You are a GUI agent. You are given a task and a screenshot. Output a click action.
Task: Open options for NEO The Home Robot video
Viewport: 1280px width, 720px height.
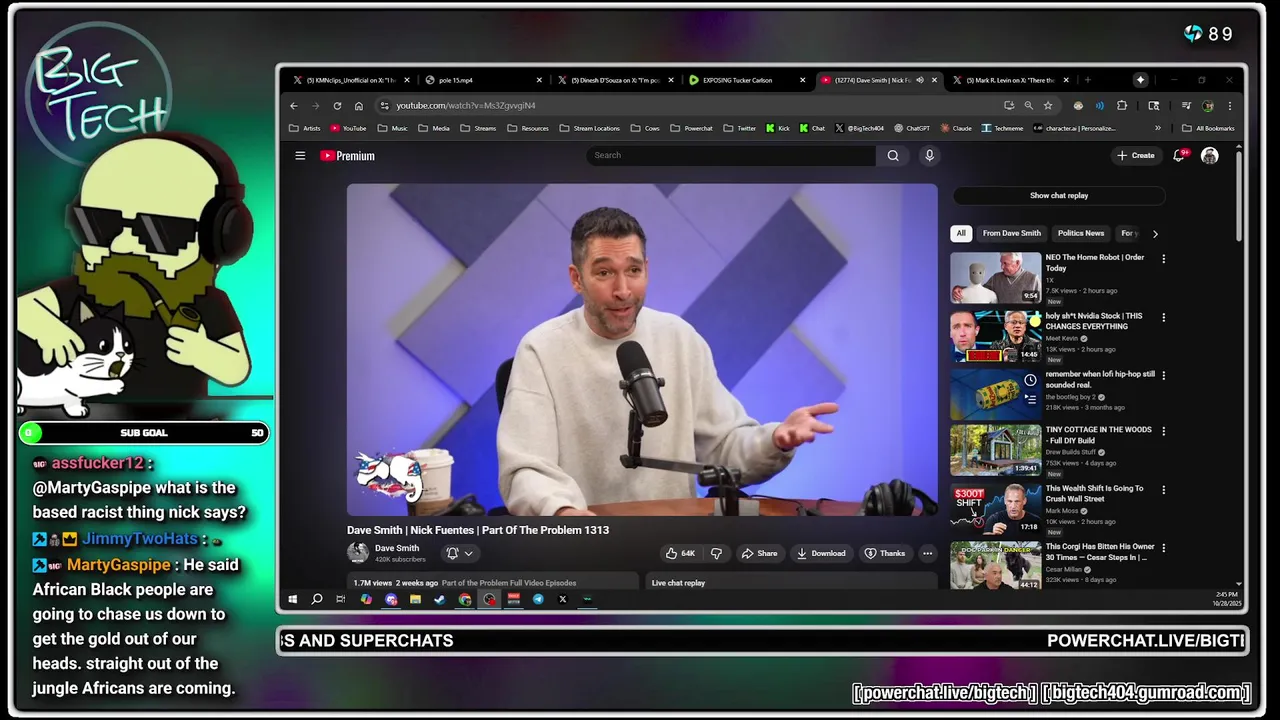click(x=1163, y=258)
